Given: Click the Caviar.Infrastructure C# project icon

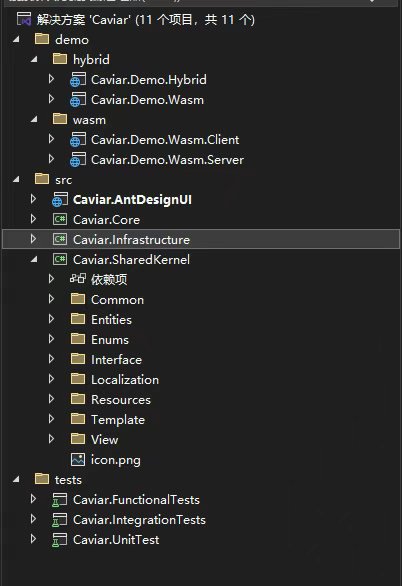Looking at the screenshot, I should [x=60, y=239].
